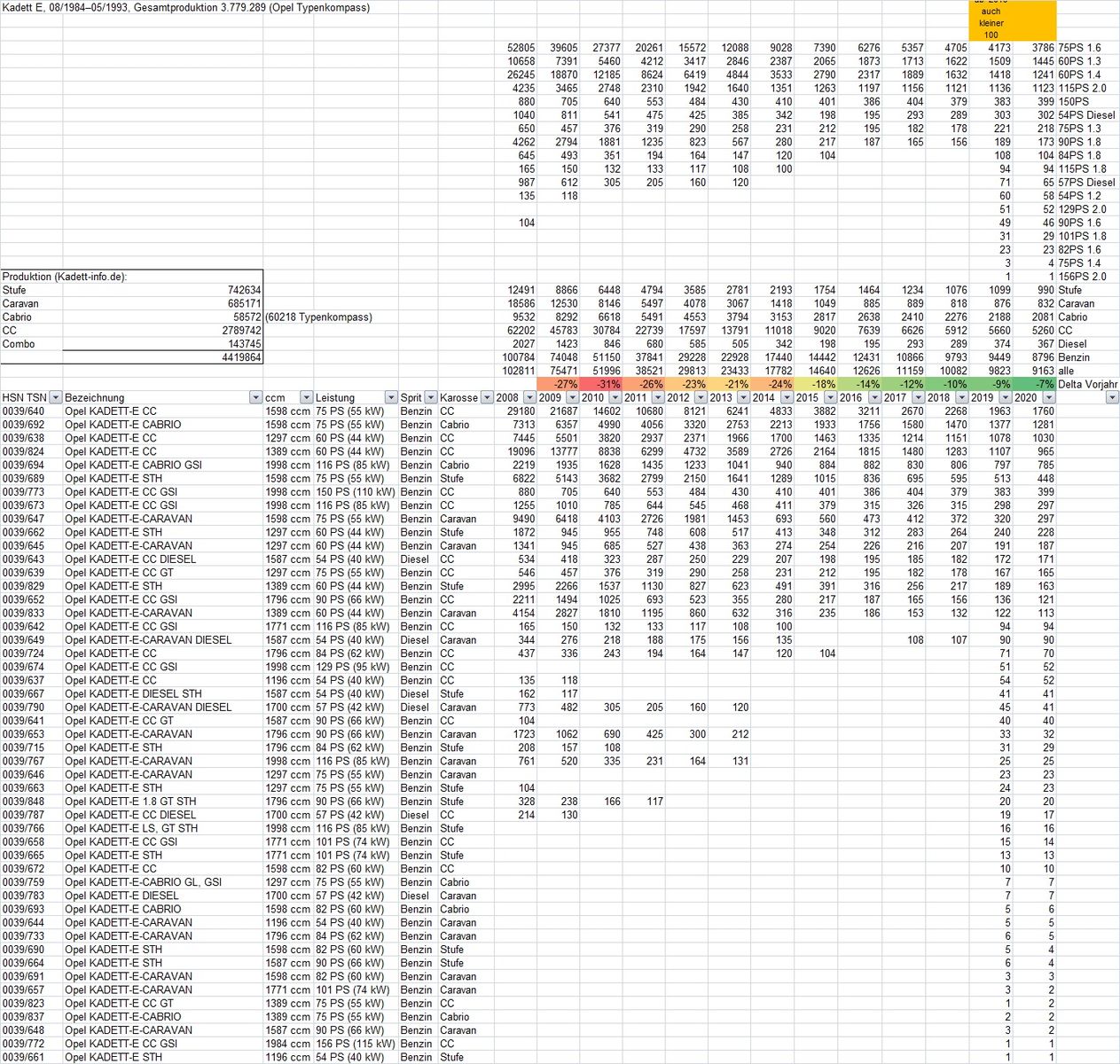This screenshot has width=1120, height=1064.
Task: Select the green -7% delta cell
Action: click(1034, 385)
